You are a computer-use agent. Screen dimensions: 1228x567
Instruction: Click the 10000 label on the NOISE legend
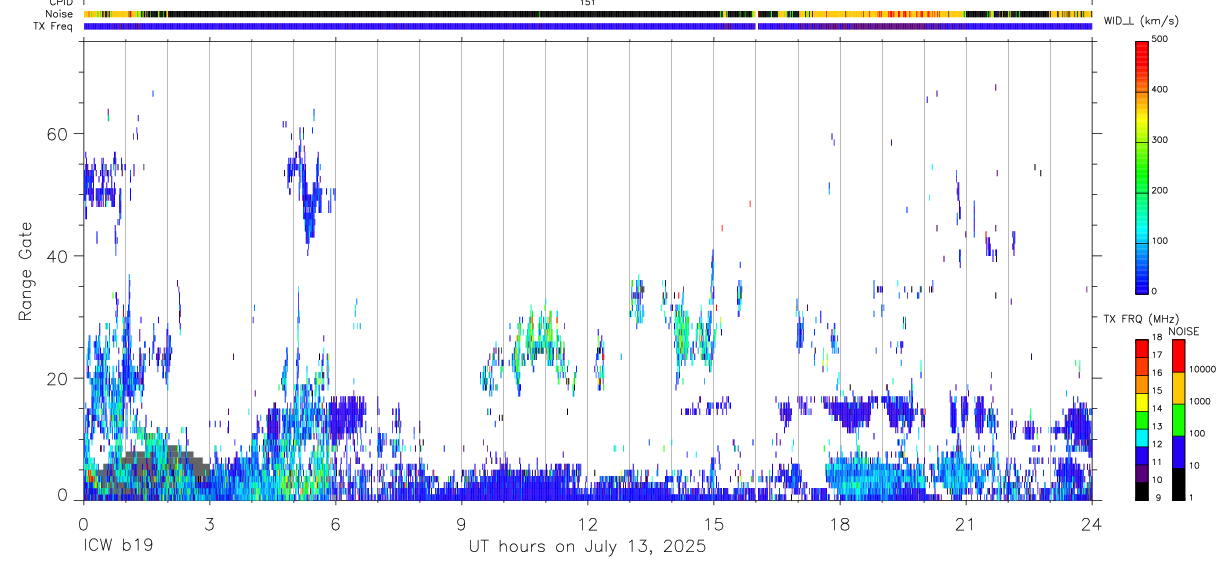(1203, 369)
